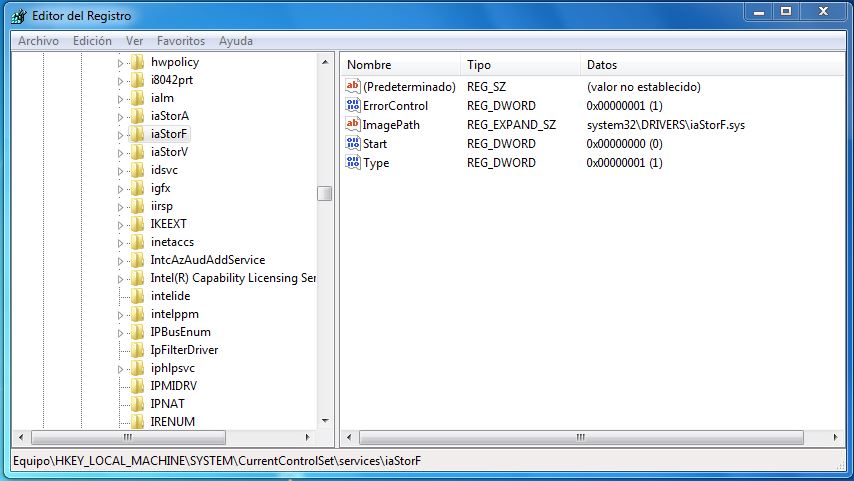This screenshot has height=481, width=854.
Task: Click the Start DWORD value icon
Action: click(x=353, y=143)
